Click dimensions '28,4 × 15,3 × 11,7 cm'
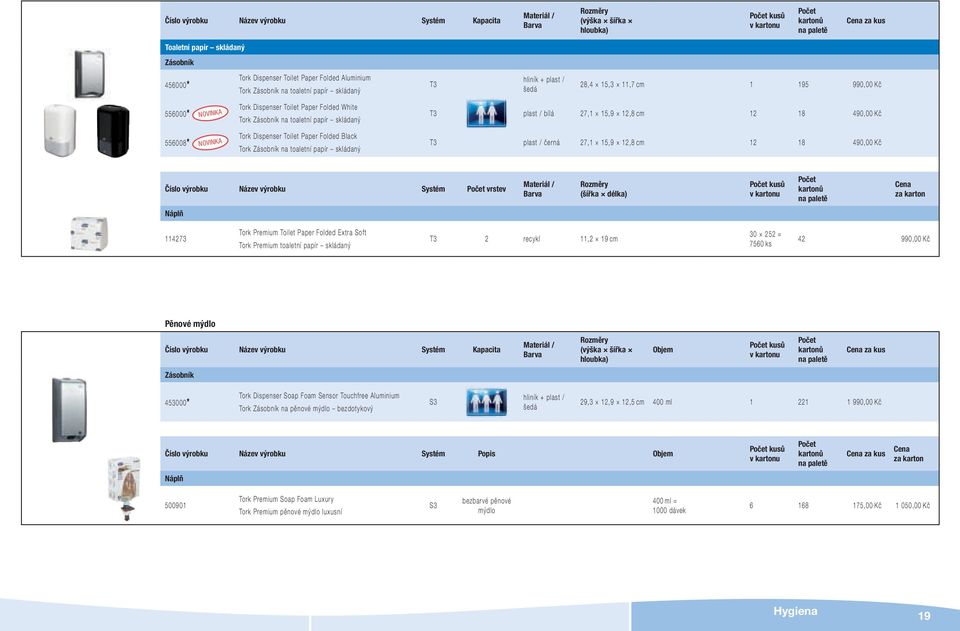960x631 pixels. click(612, 84)
